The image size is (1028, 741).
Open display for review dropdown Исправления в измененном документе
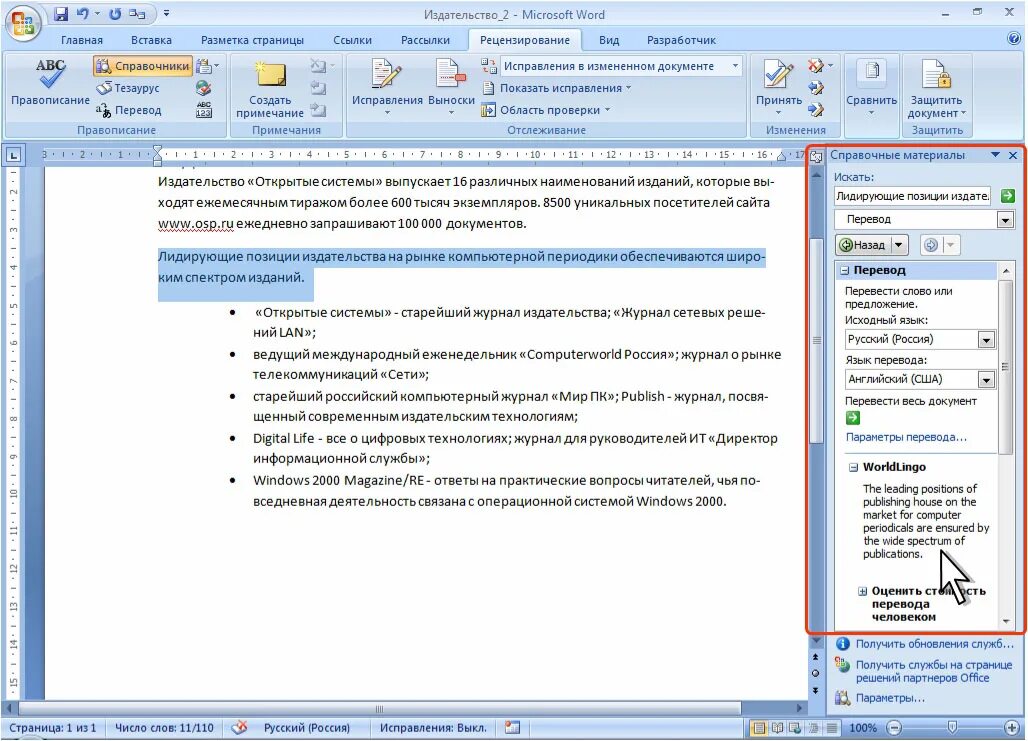tap(621, 66)
